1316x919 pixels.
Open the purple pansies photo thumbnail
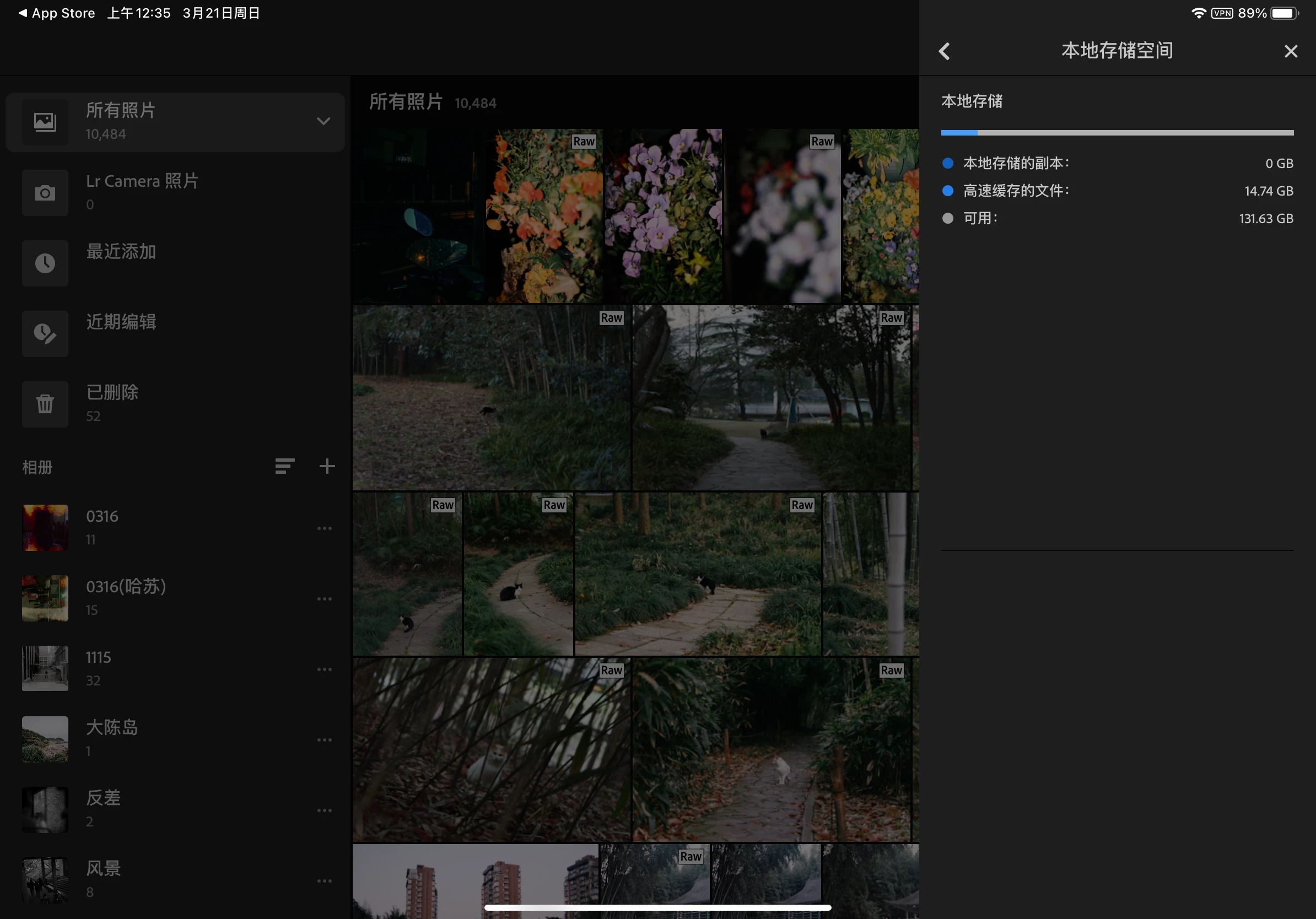click(663, 216)
